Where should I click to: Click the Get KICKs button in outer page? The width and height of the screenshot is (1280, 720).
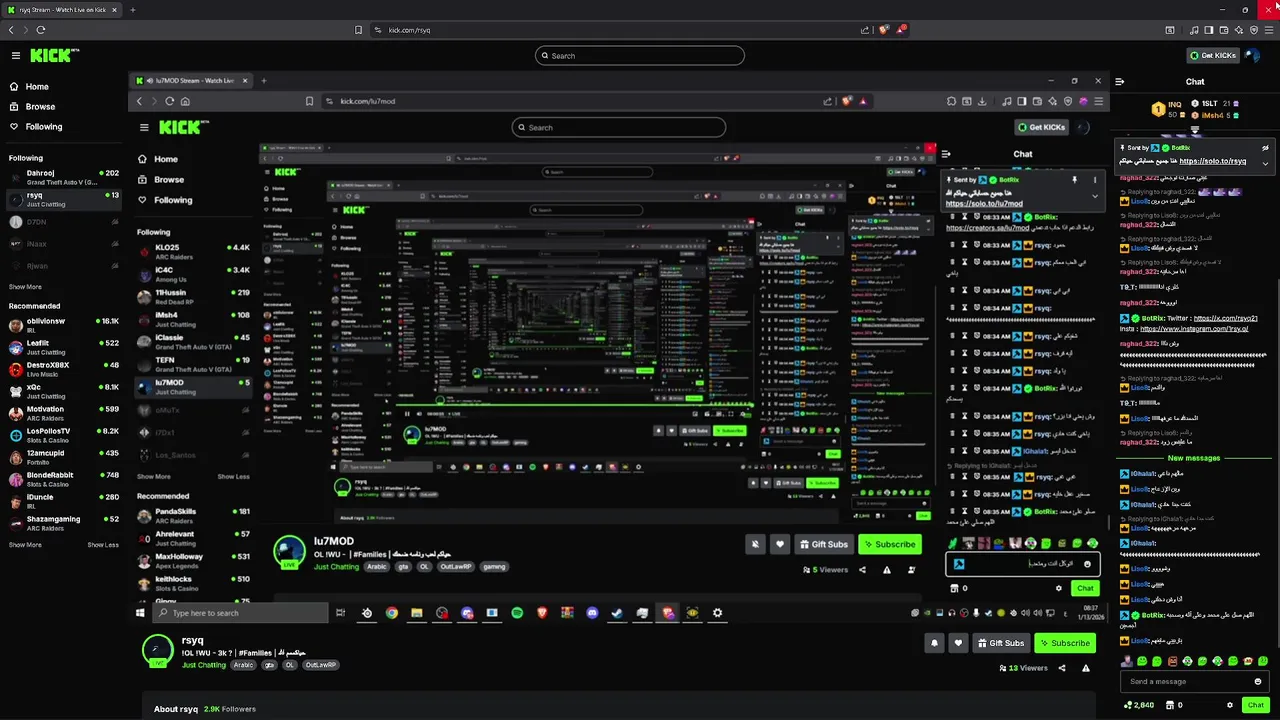(1213, 56)
